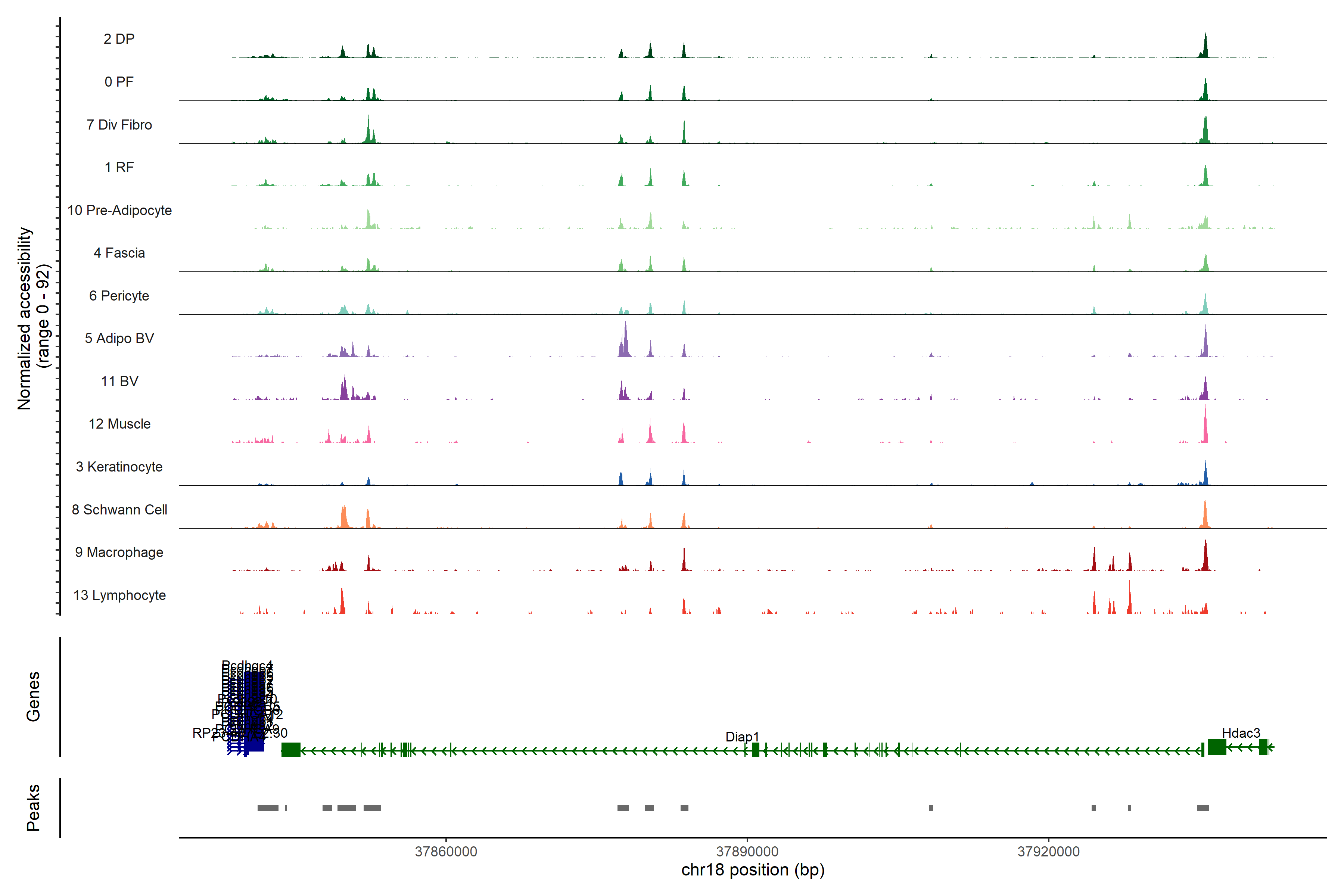Click the leftmost gray peak bar

click(267, 808)
